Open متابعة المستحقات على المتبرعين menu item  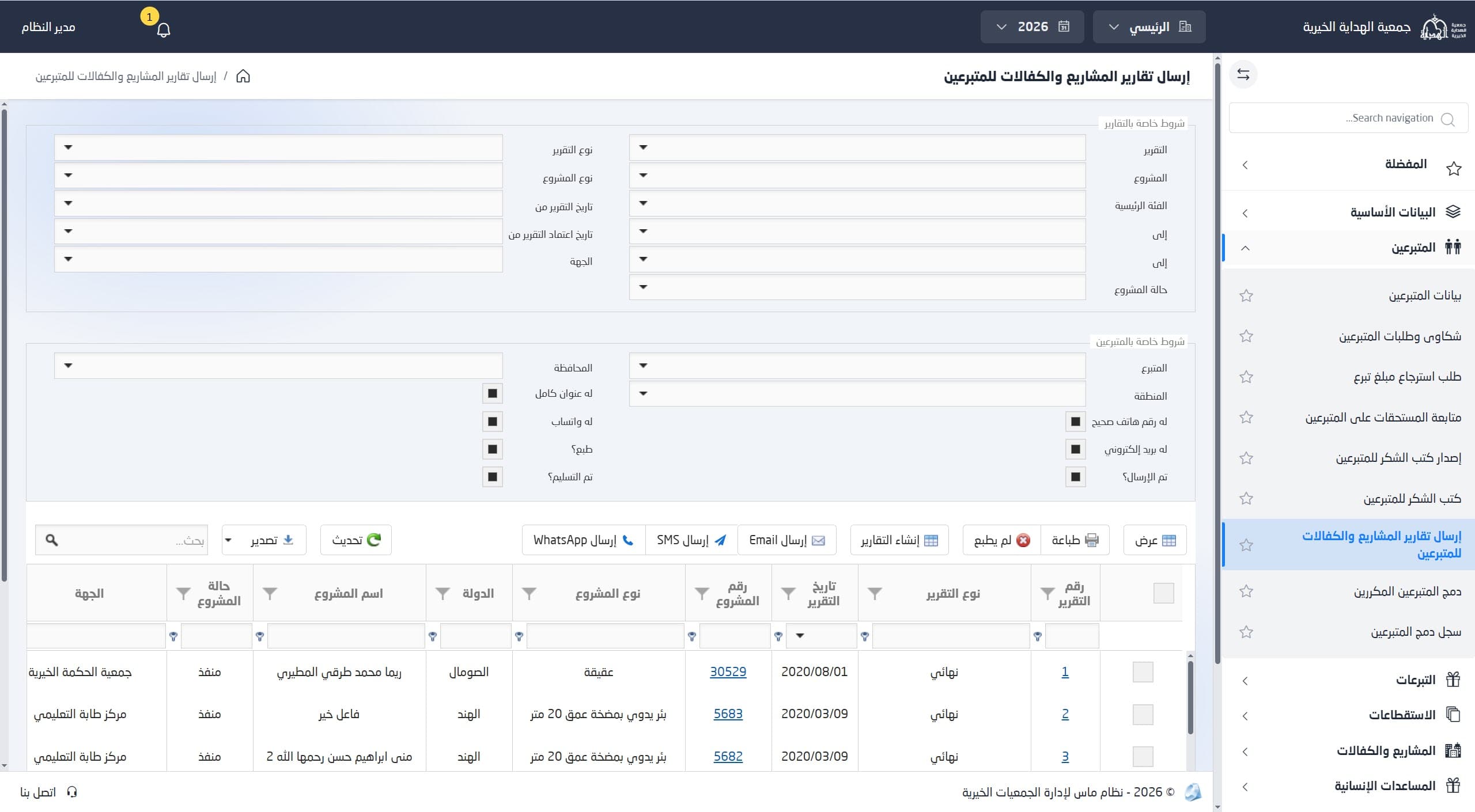tap(1348, 418)
